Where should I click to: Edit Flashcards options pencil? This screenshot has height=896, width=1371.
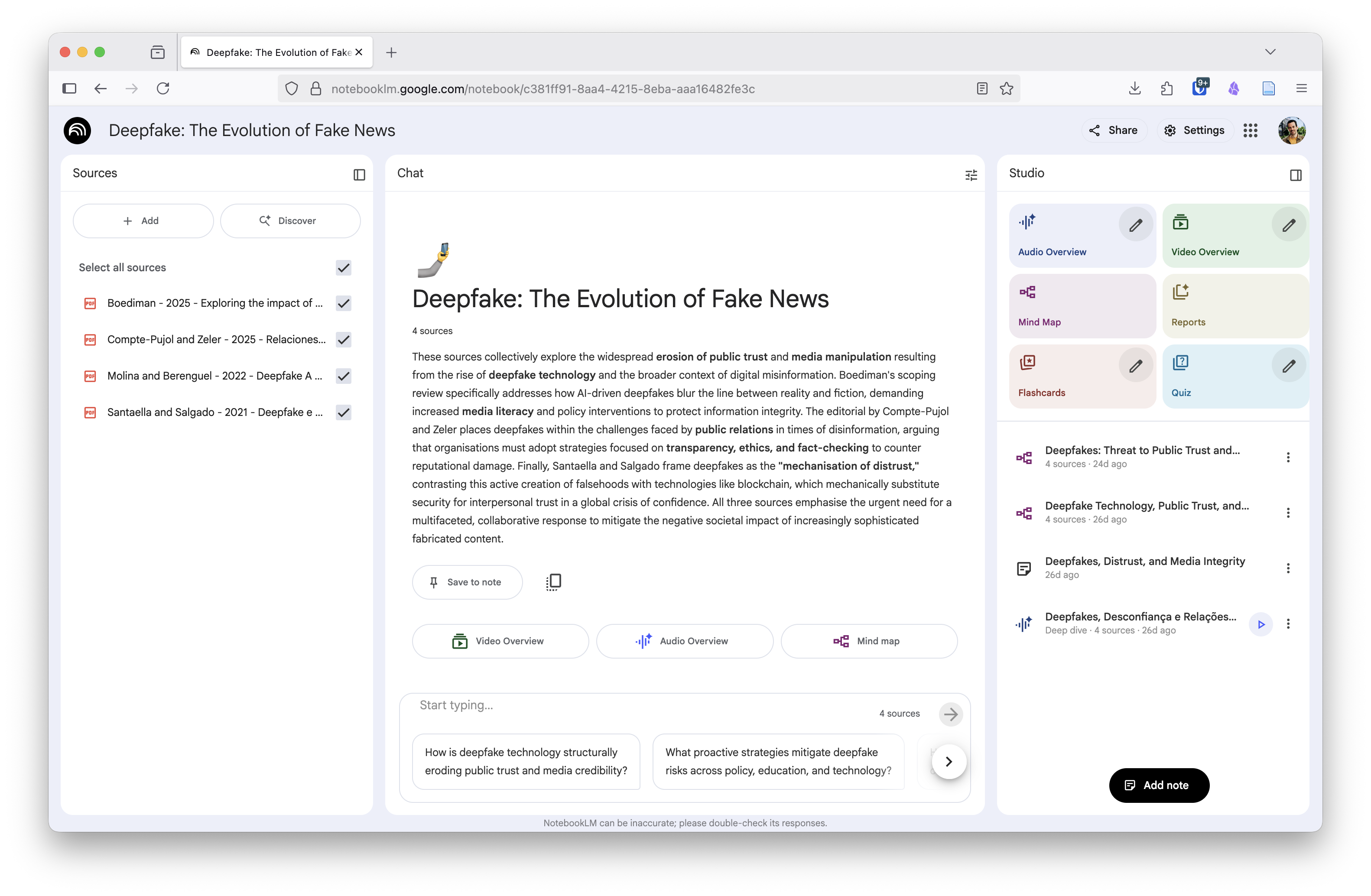1135,366
